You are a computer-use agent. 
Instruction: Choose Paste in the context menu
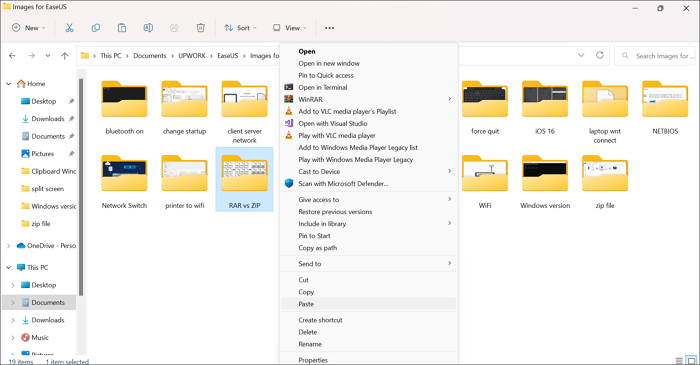click(x=369, y=304)
